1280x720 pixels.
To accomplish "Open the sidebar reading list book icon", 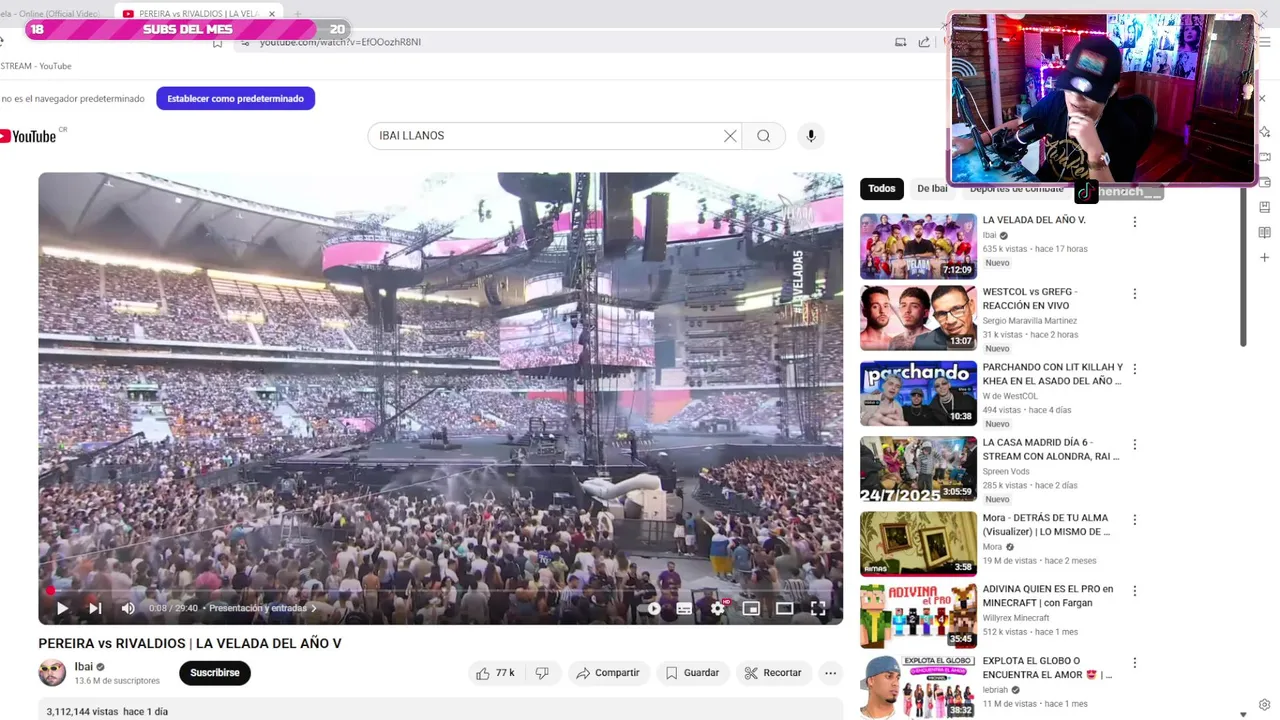I will pos(1265,232).
